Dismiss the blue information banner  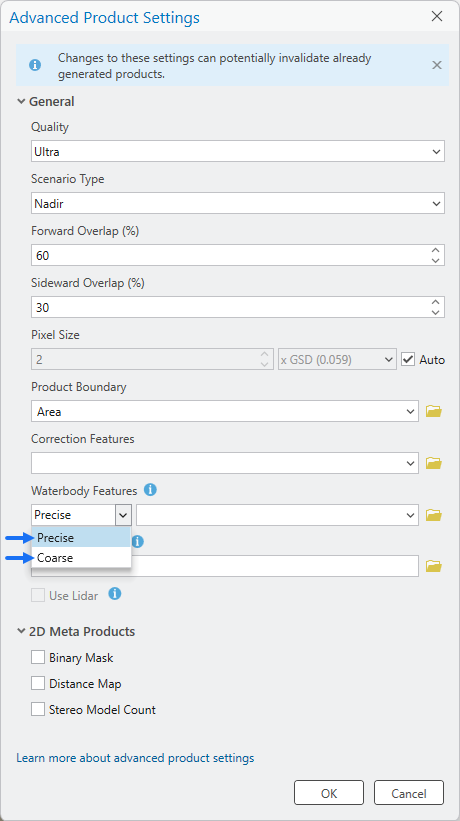(436, 65)
